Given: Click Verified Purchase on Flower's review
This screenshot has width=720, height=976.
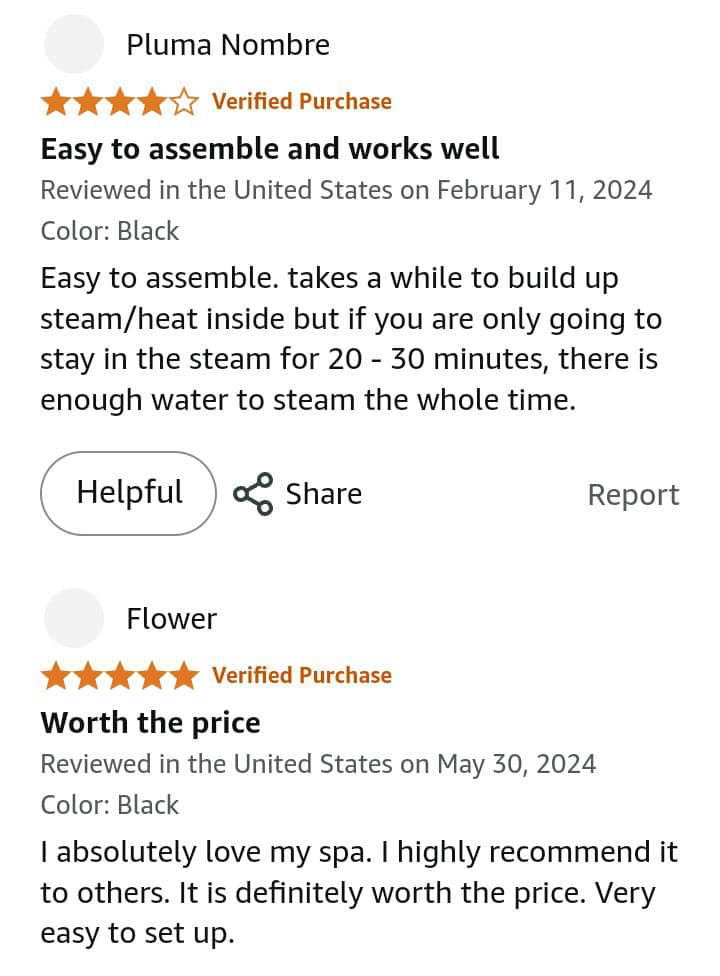Looking at the screenshot, I should (x=302, y=676).
